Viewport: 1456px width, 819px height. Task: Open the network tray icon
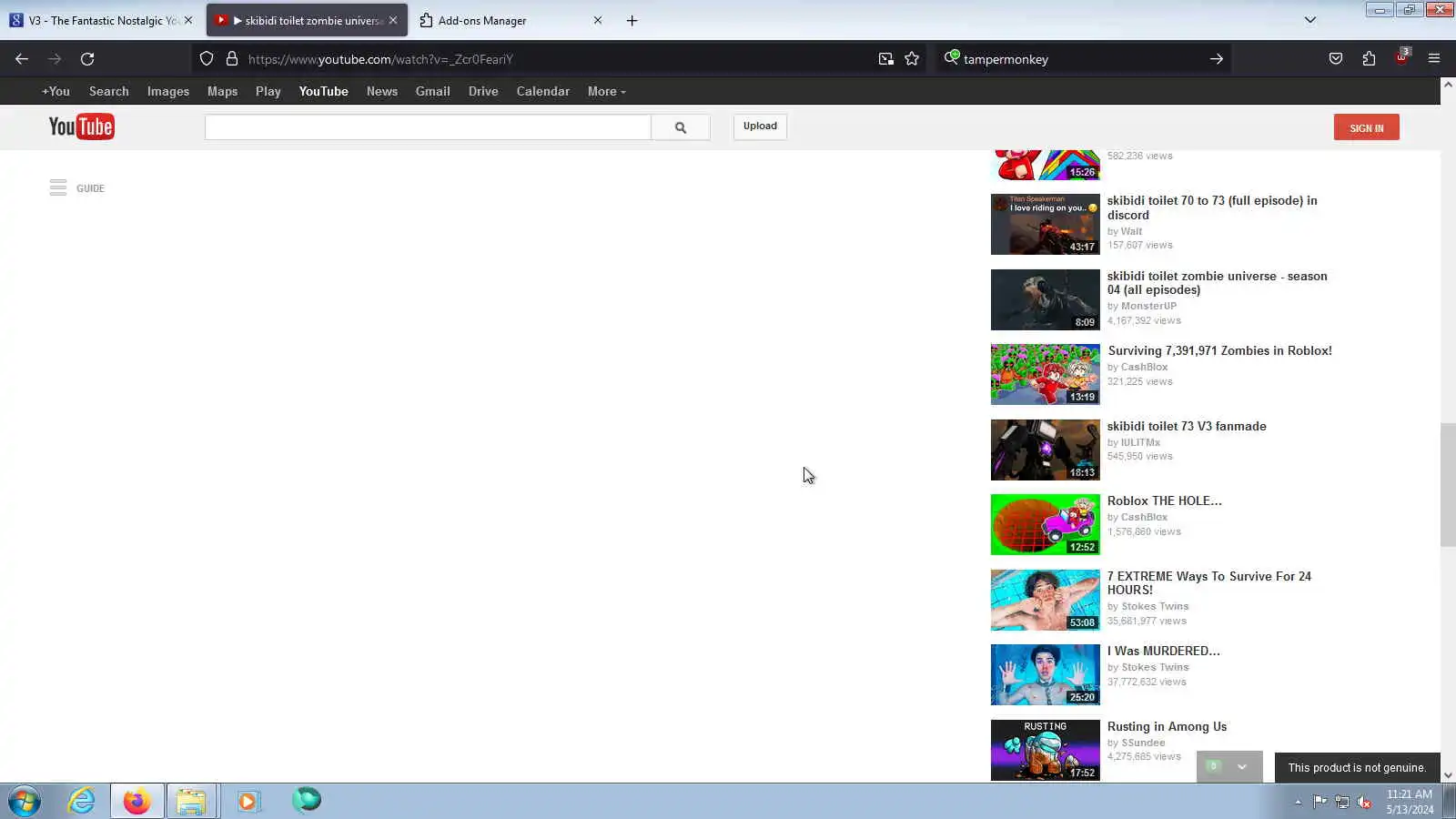coord(1341,802)
